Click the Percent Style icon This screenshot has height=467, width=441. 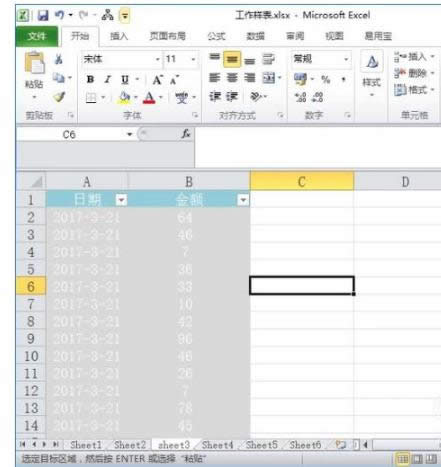click(326, 79)
